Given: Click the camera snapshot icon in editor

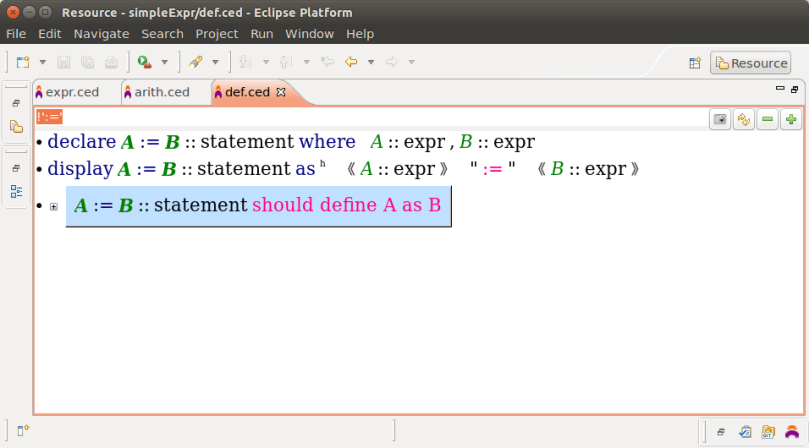Looking at the screenshot, I should tap(719, 119).
